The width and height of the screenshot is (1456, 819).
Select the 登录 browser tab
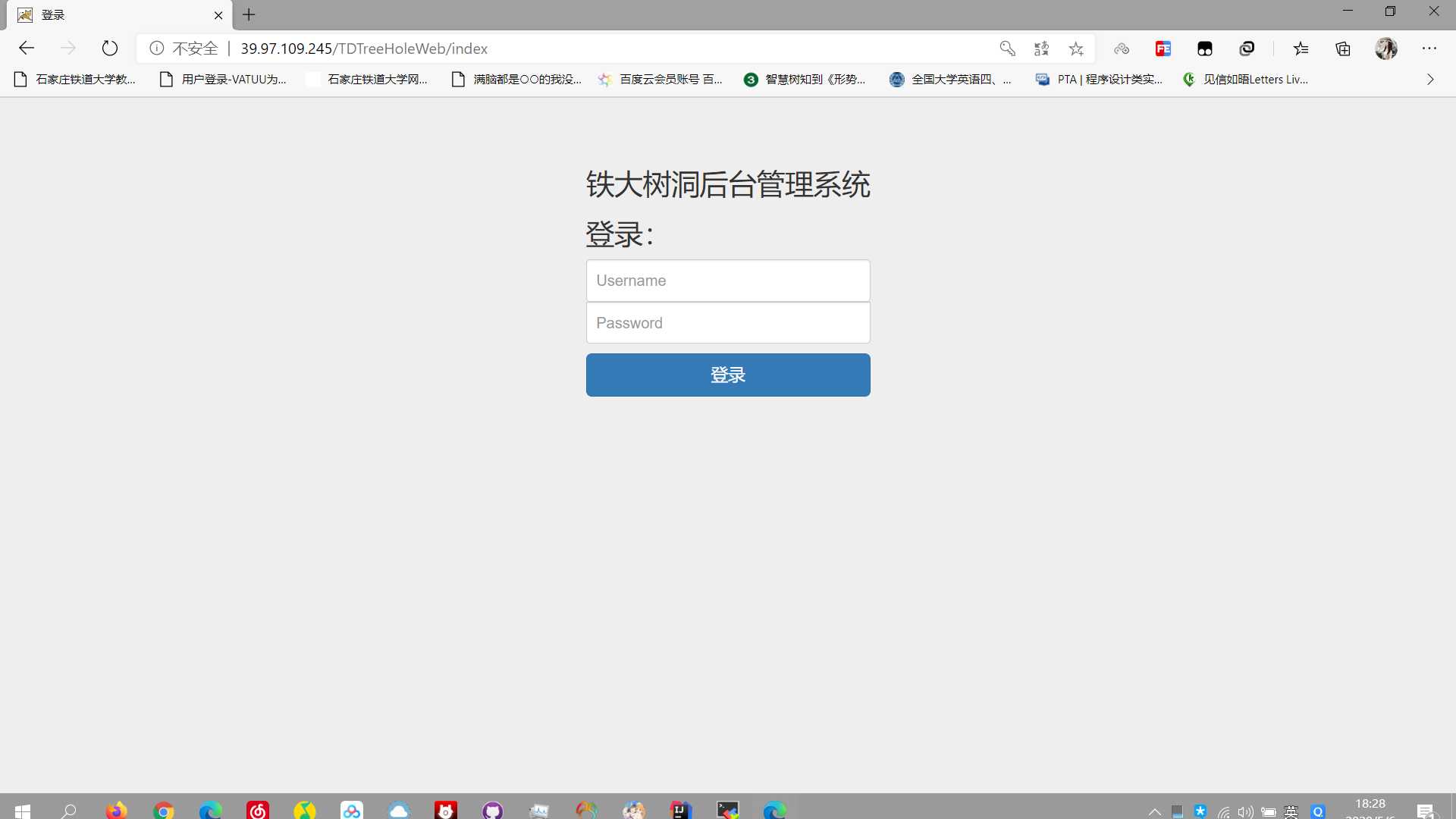[120, 15]
